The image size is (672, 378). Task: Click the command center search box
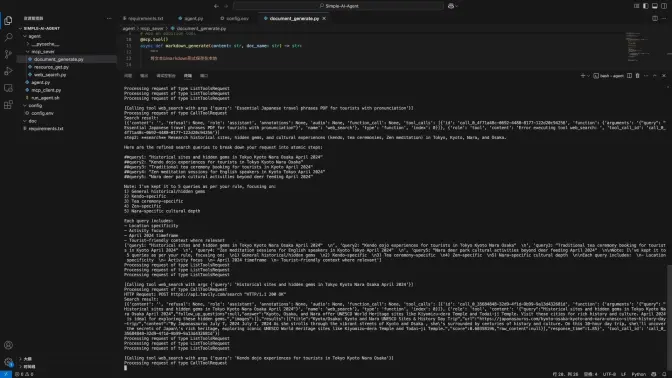coord(339,6)
